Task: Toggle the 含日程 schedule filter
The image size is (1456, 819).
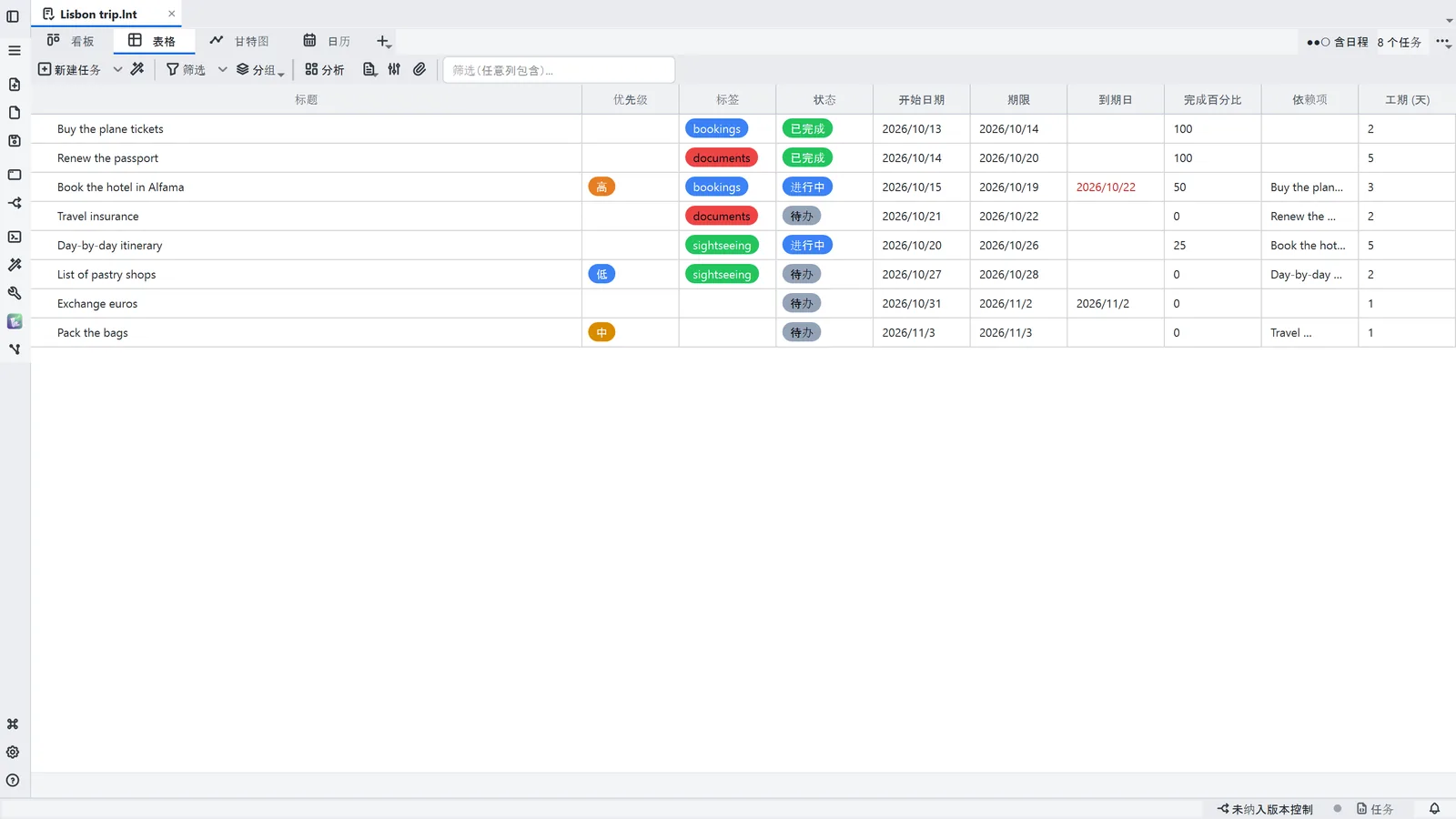Action: [1337, 42]
